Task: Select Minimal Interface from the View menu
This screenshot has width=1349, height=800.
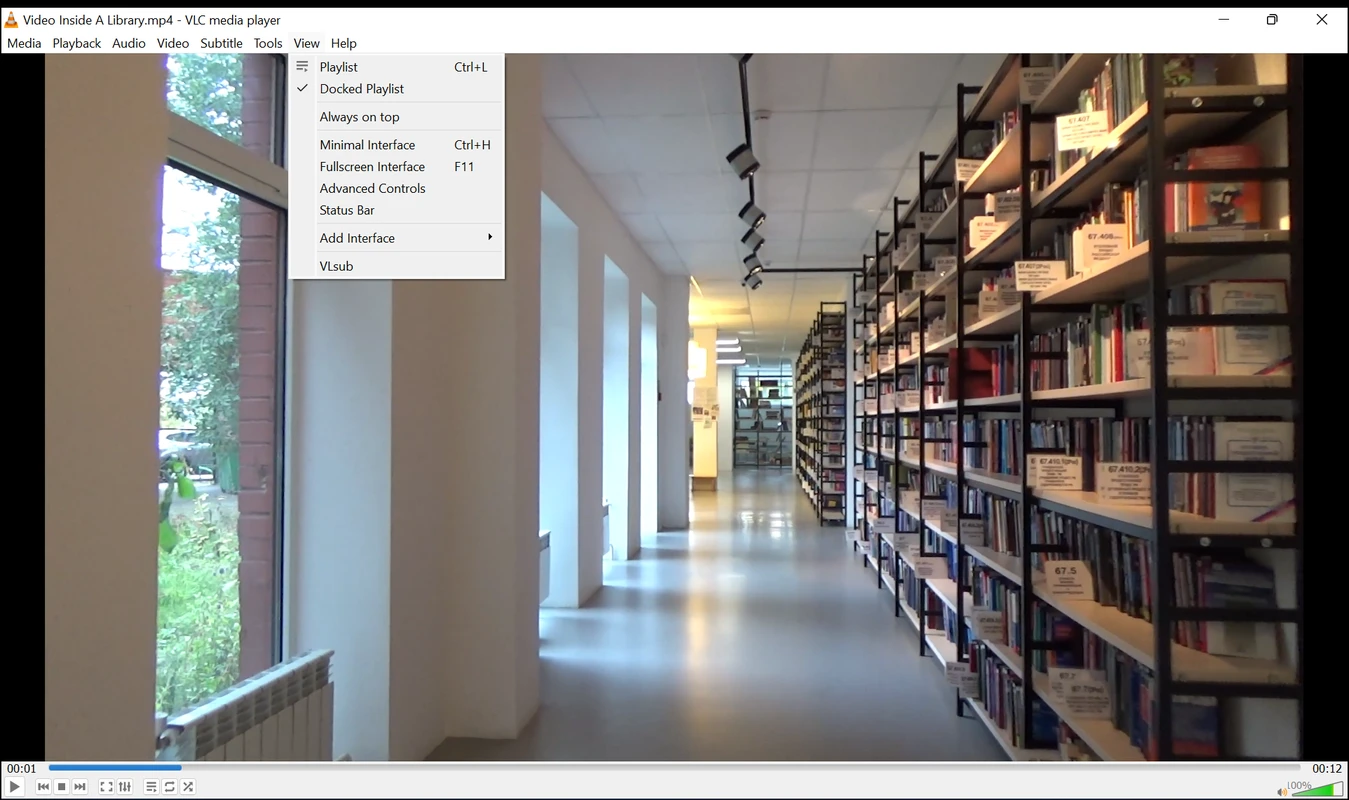Action: [367, 145]
